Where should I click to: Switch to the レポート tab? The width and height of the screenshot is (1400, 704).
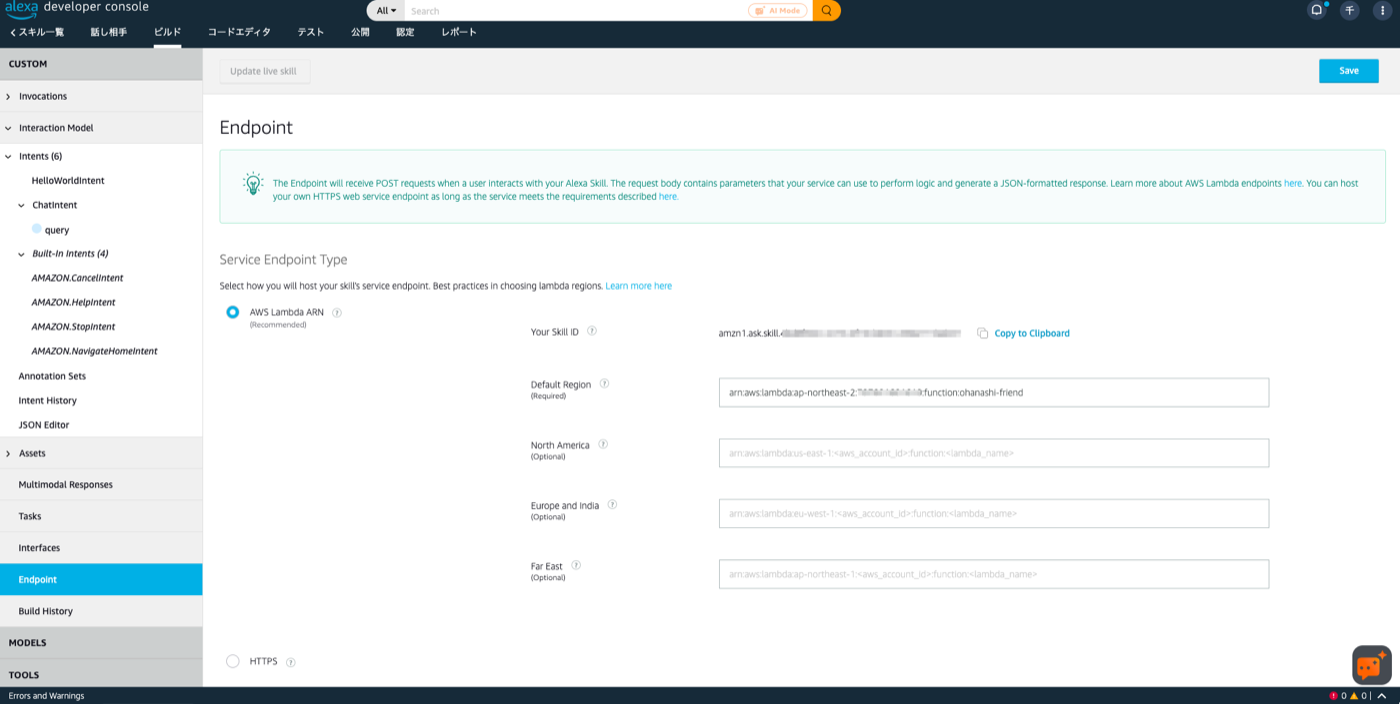click(459, 32)
